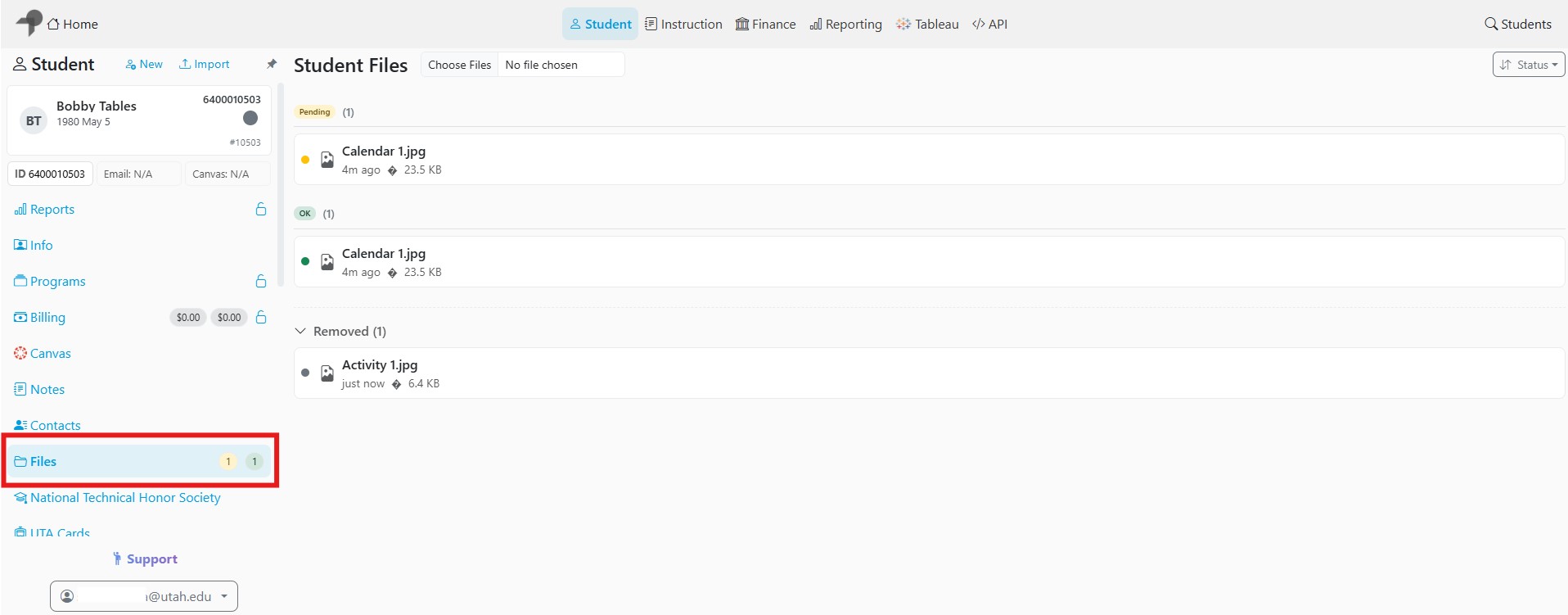Click the lock icon beside Billing amounts

click(261, 317)
